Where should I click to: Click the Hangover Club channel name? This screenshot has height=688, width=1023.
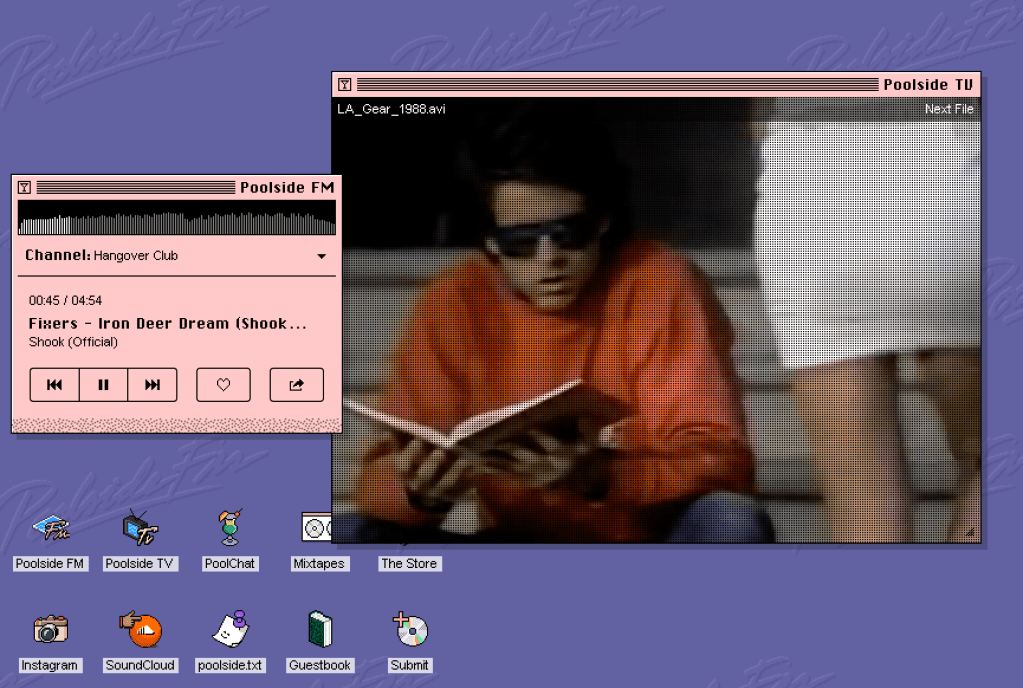pyautogui.click(x=136, y=256)
